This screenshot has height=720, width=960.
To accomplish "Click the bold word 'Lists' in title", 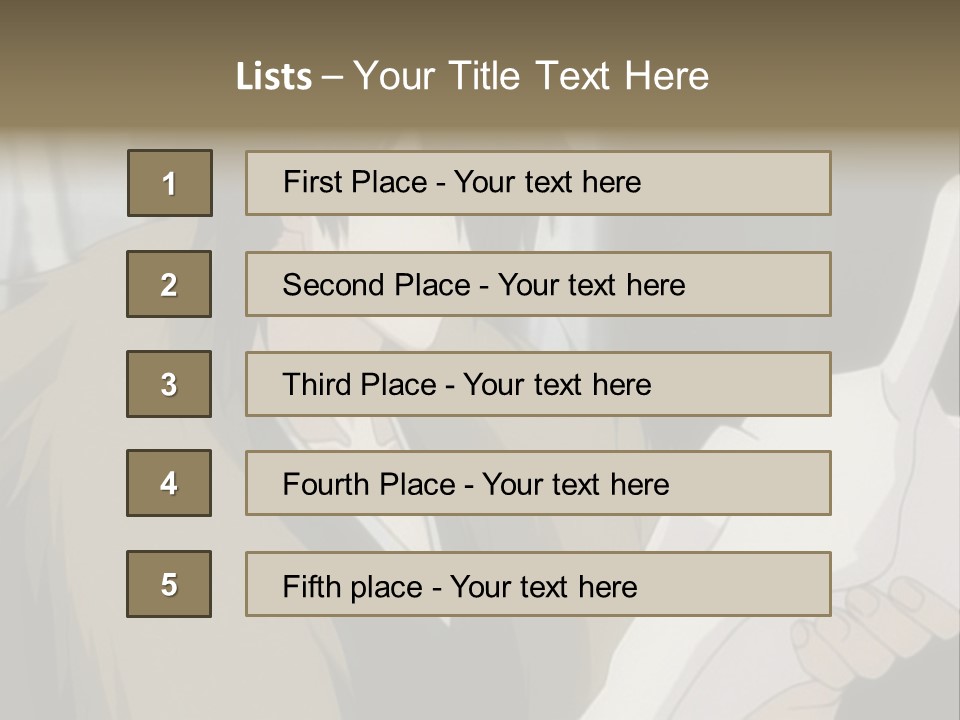I will point(274,77).
